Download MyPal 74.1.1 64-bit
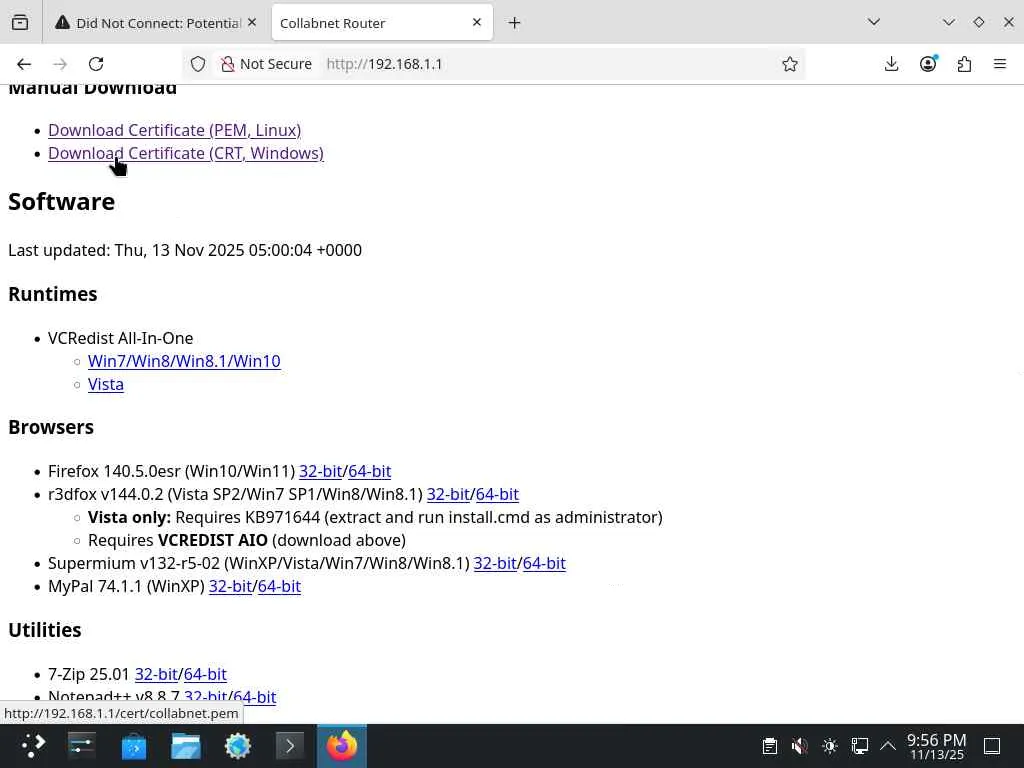The image size is (1024, 768). 280,586
